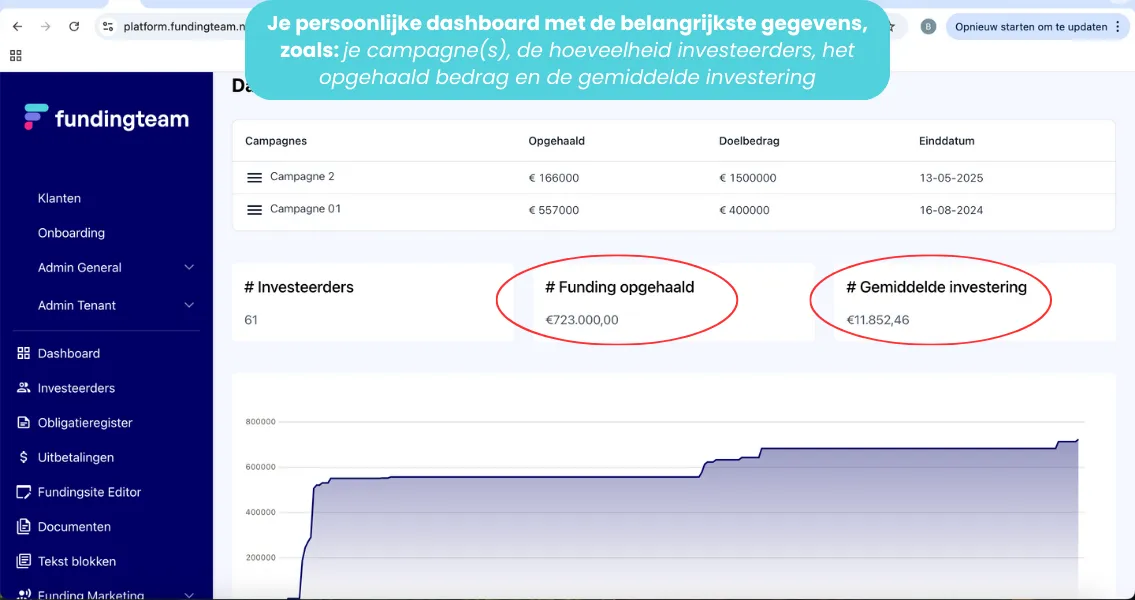Open Onboarding in the sidebar
The image size is (1135, 600).
71,233
